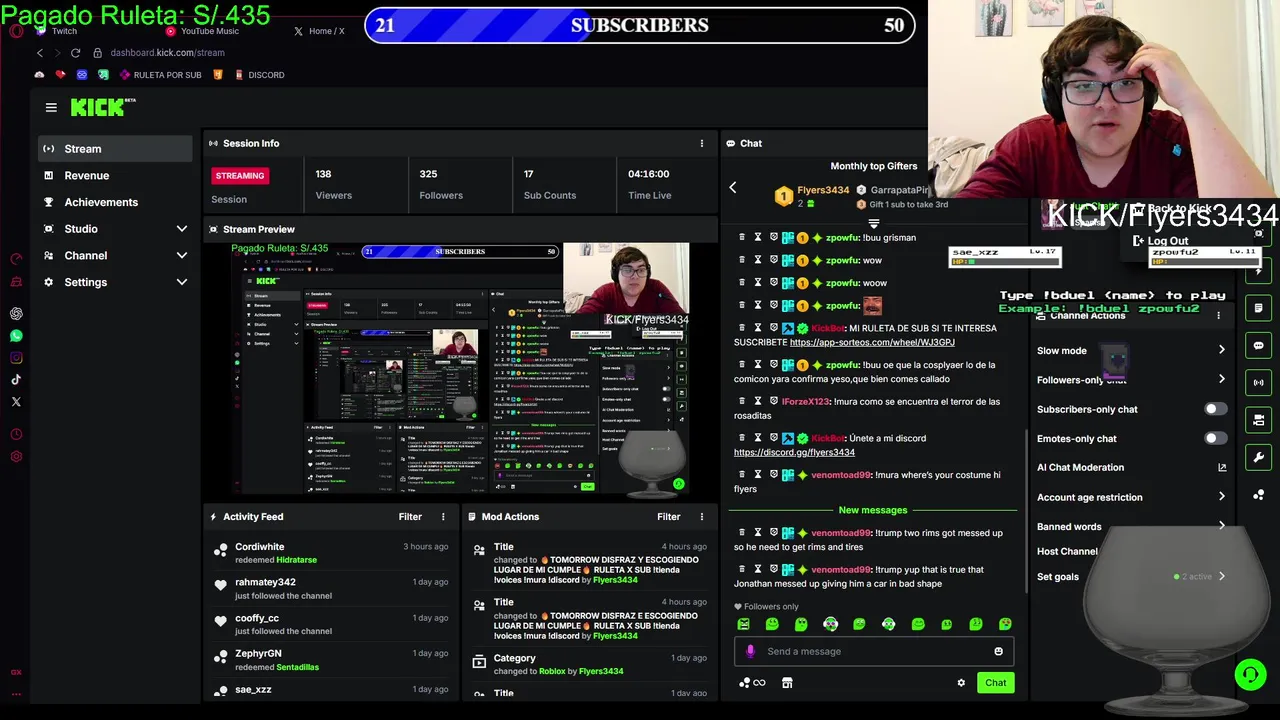Open Session Info options menu
Screen dimensions: 1280x720
701,144
